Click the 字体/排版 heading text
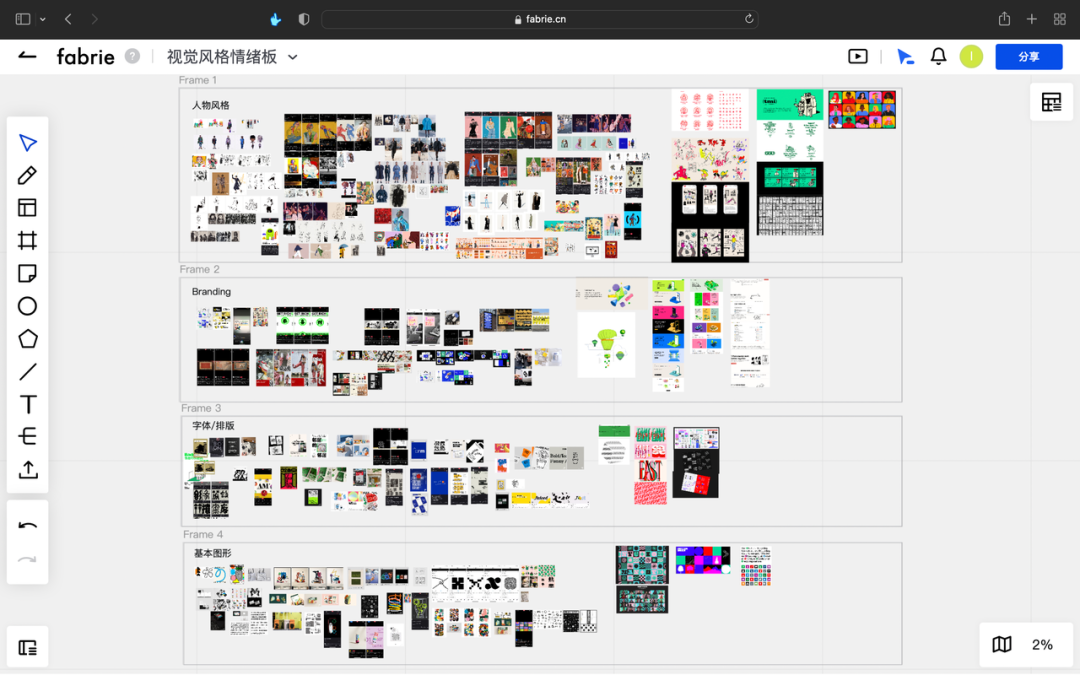 (214, 426)
